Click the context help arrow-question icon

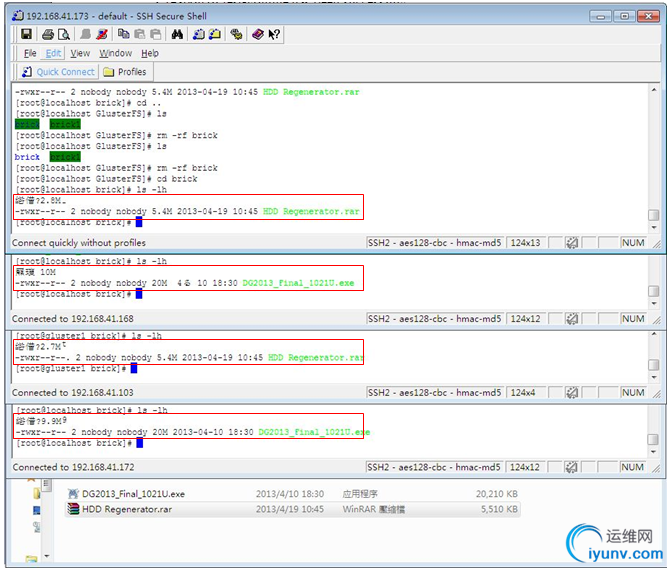(x=274, y=34)
